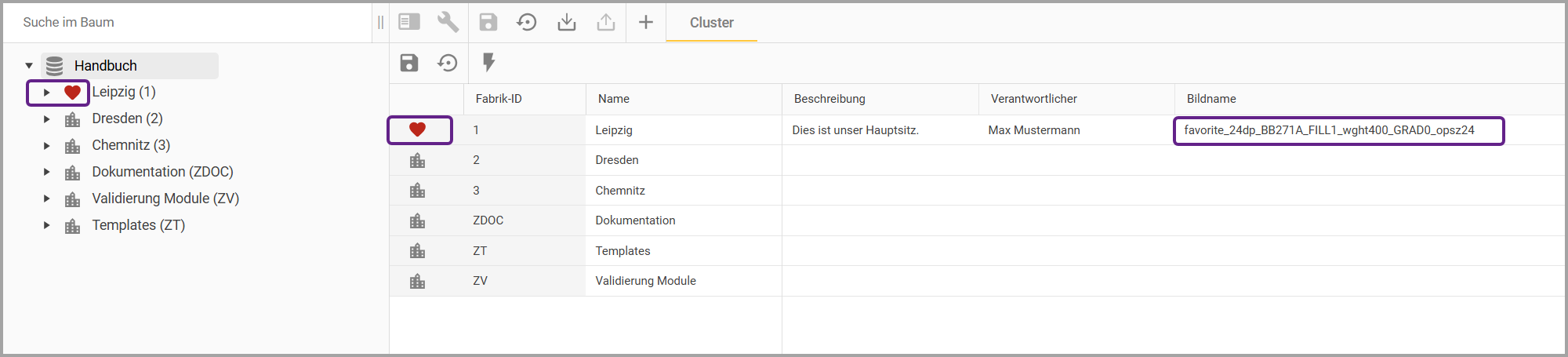1568x357 pixels.
Task: Click the plus add icon
Action: (x=645, y=22)
